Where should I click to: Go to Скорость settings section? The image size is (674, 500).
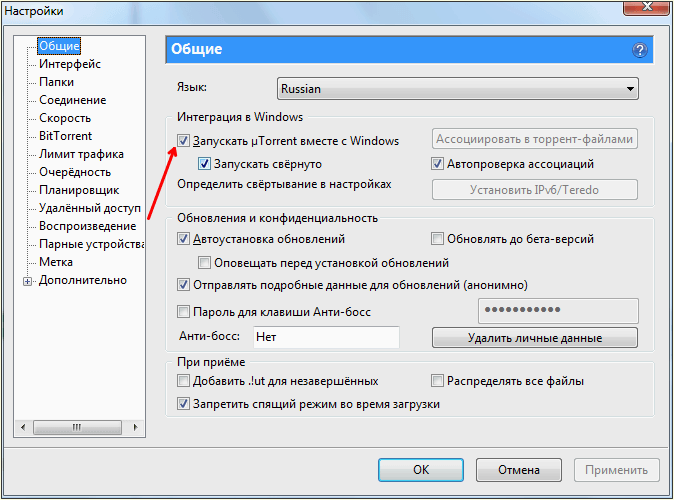[65, 118]
